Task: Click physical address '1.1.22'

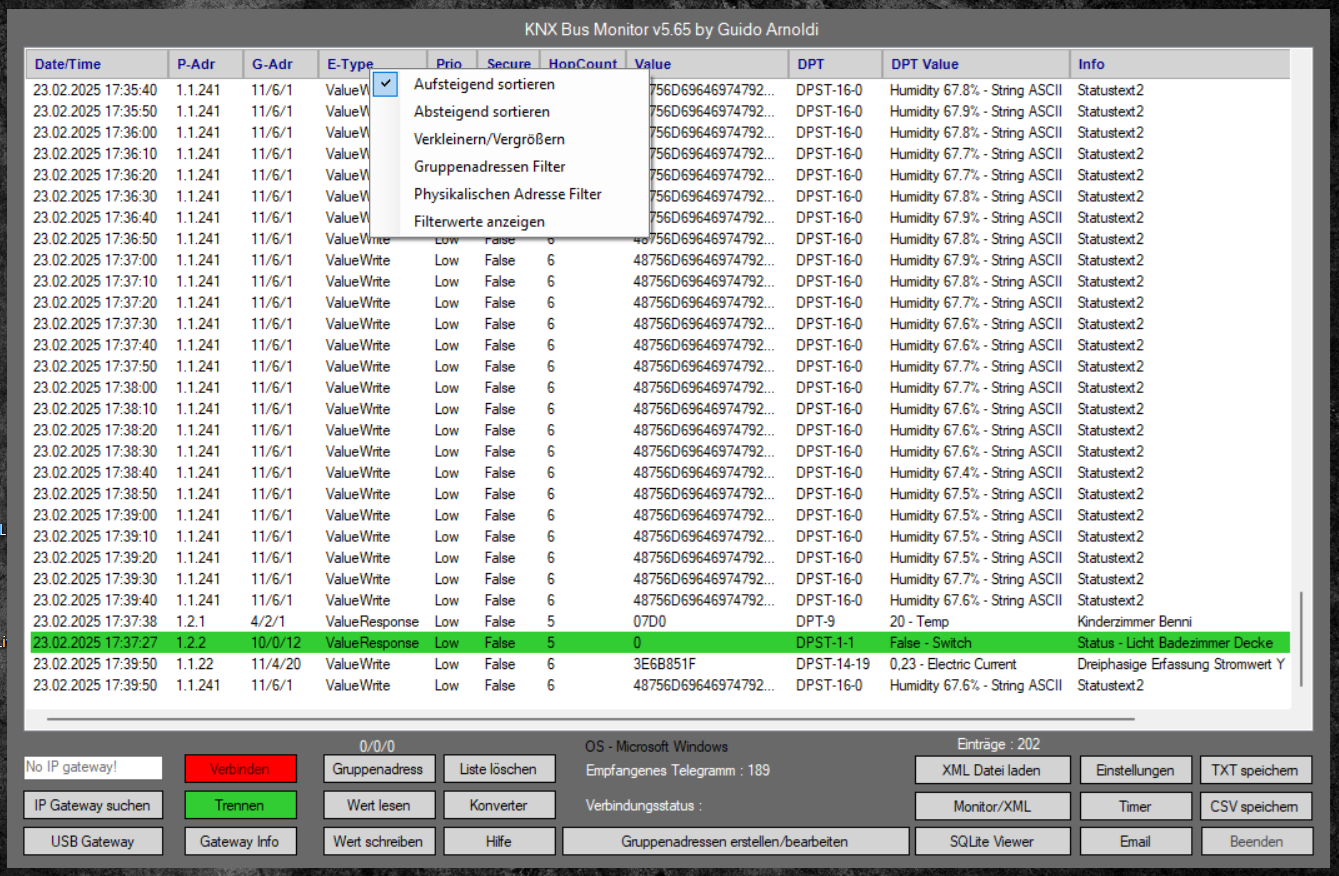Action: (195, 664)
